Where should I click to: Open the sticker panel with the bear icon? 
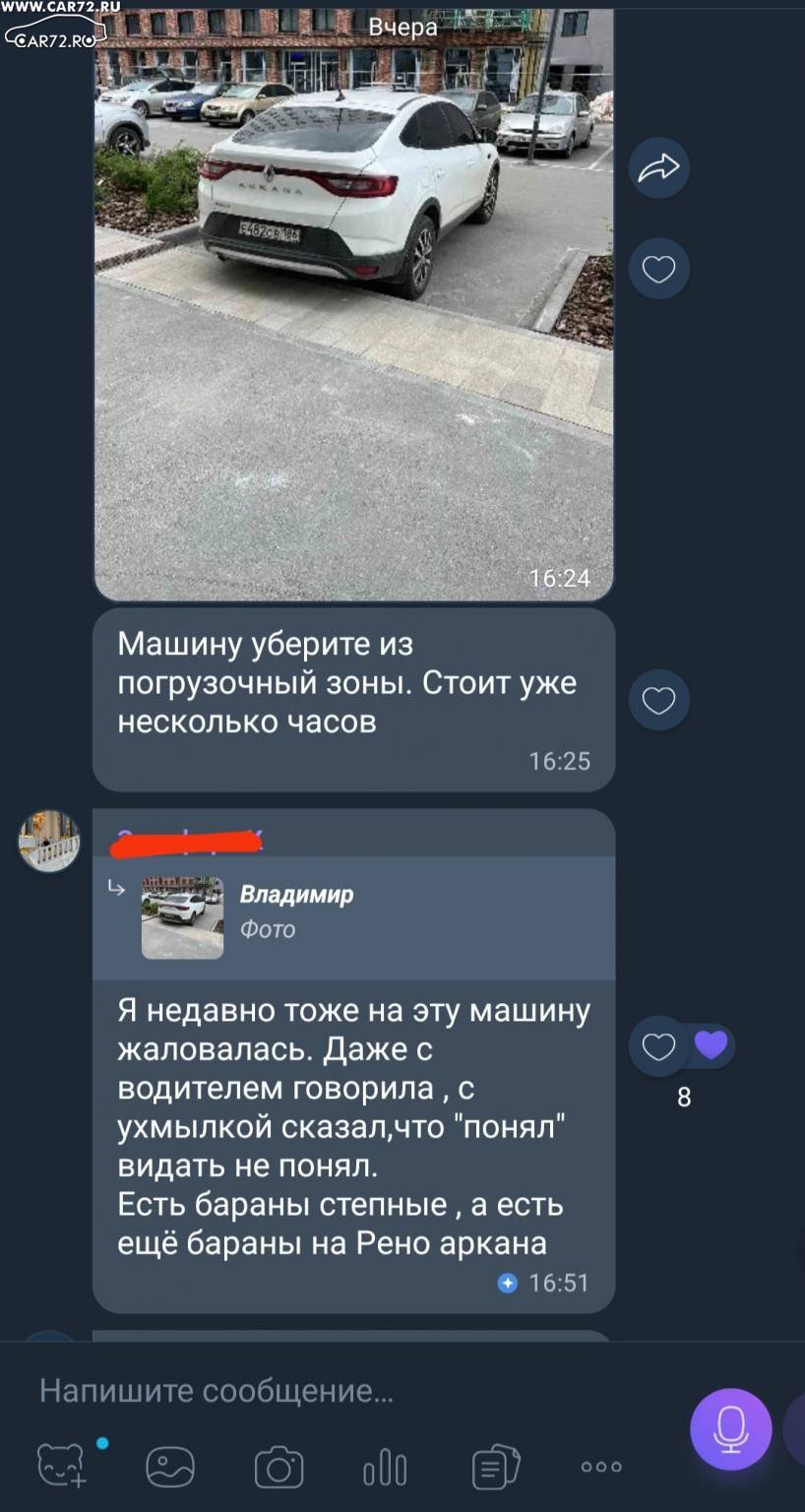click(62, 1466)
